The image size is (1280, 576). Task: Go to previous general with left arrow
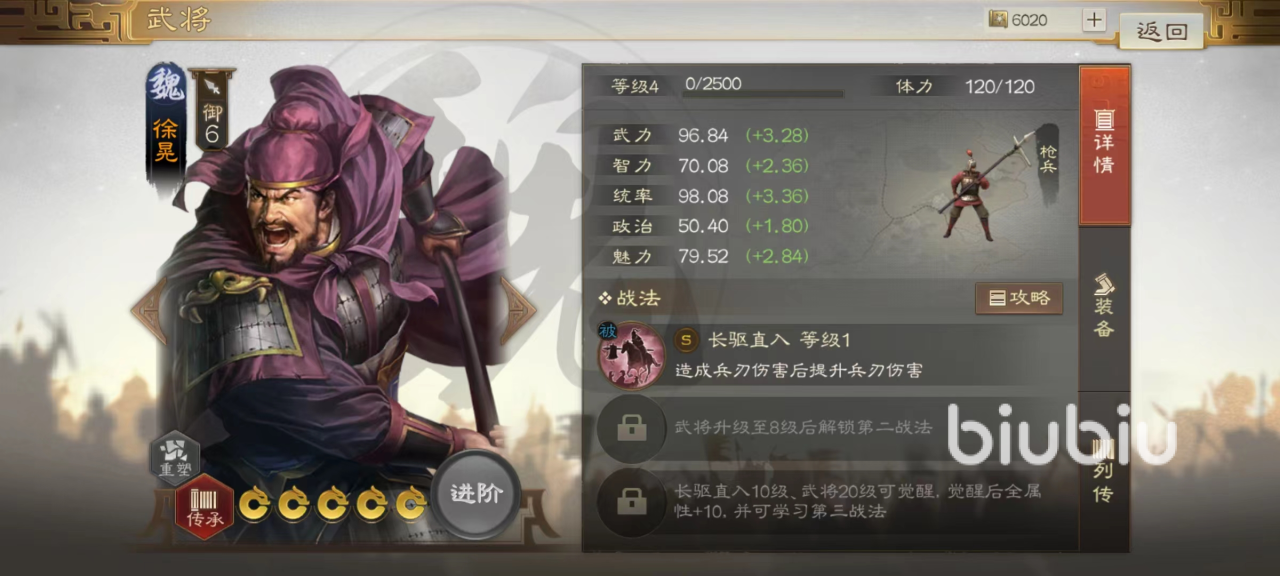tap(148, 310)
